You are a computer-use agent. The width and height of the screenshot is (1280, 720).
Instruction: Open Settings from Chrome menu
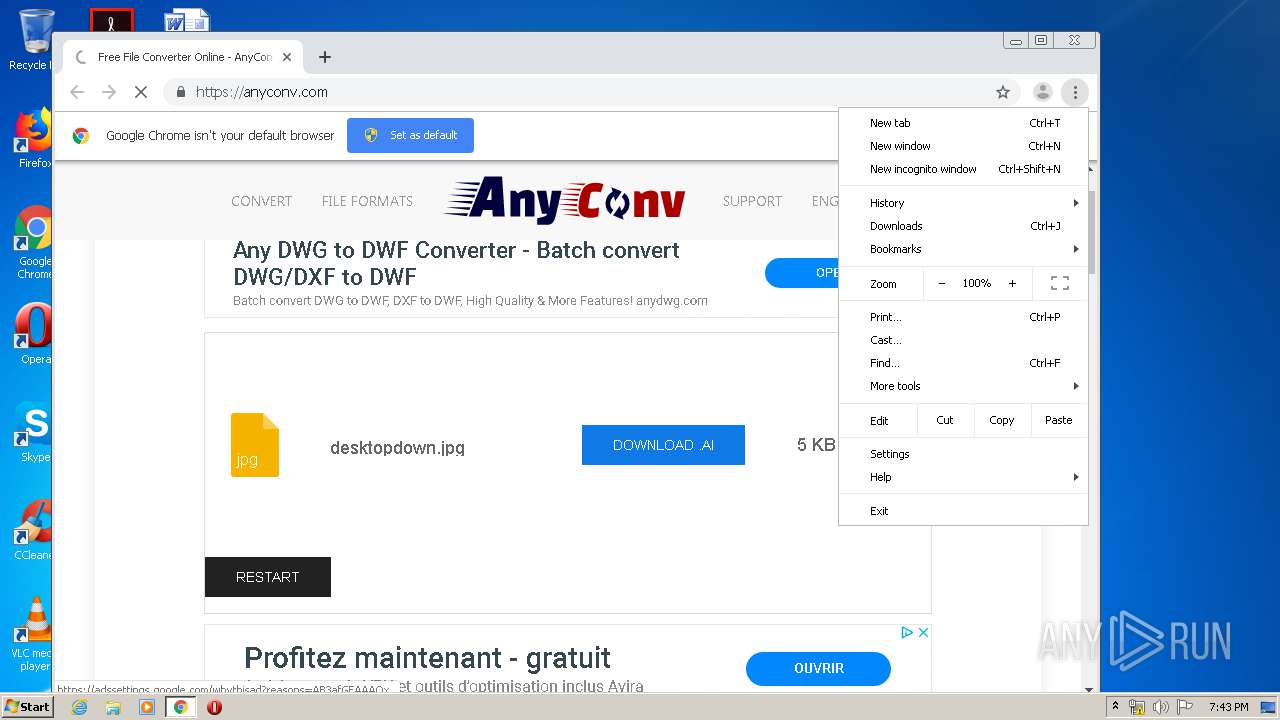(x=963, y=454)
